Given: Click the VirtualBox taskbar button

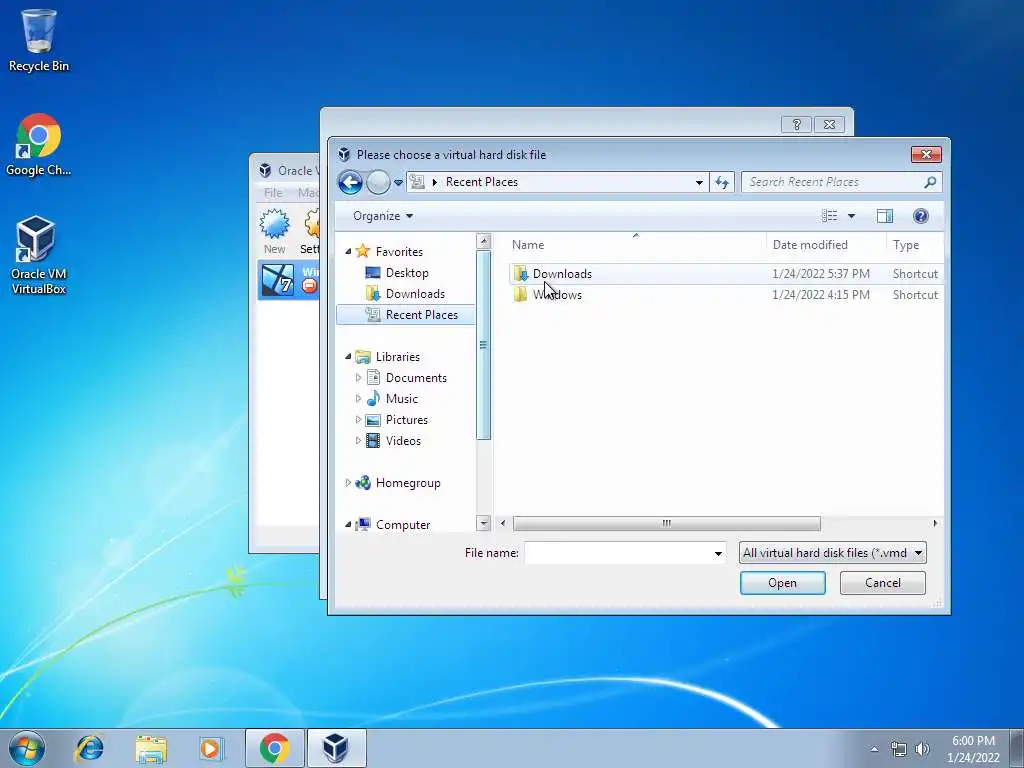Looking at the screenshot, I should 336,748.
